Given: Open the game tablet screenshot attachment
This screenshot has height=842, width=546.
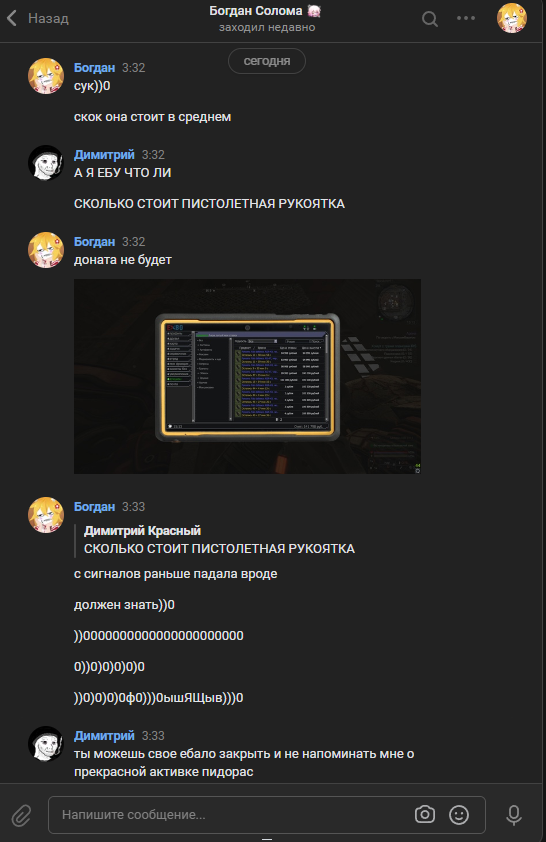Looking at the screenshot, I should (247, 376).
